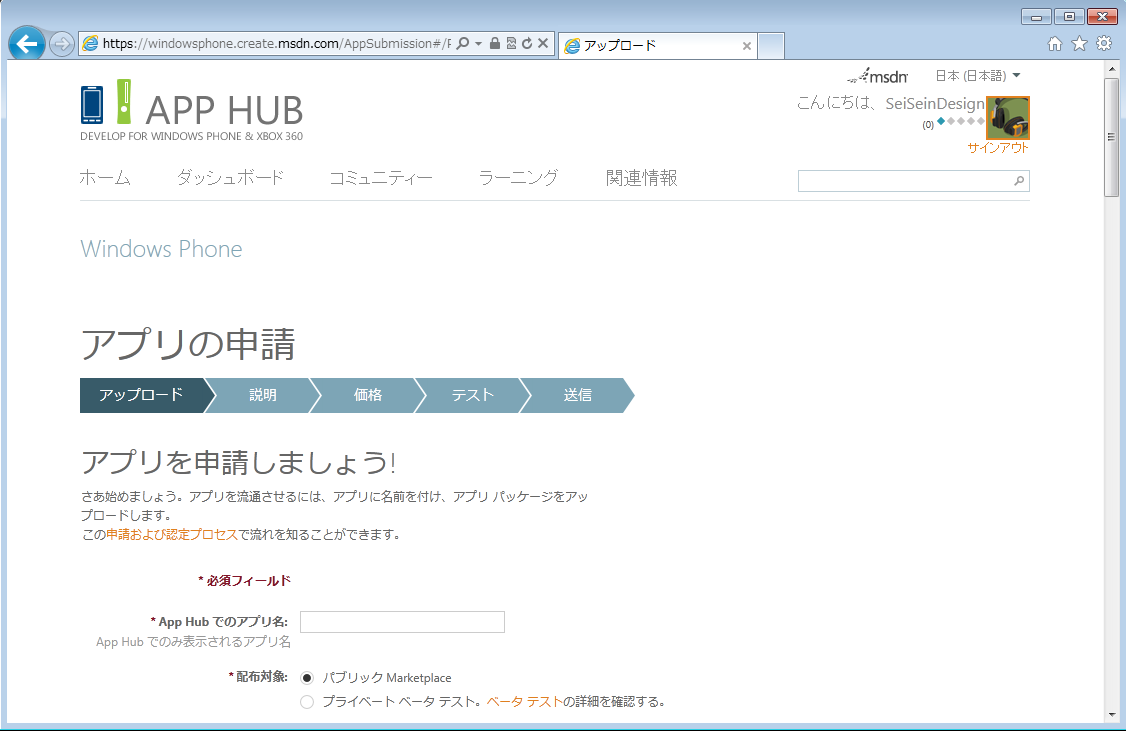Viewport: 1126px width, 731px height.
Task: Open the ホーム menu item
Action: click(105, 177)
